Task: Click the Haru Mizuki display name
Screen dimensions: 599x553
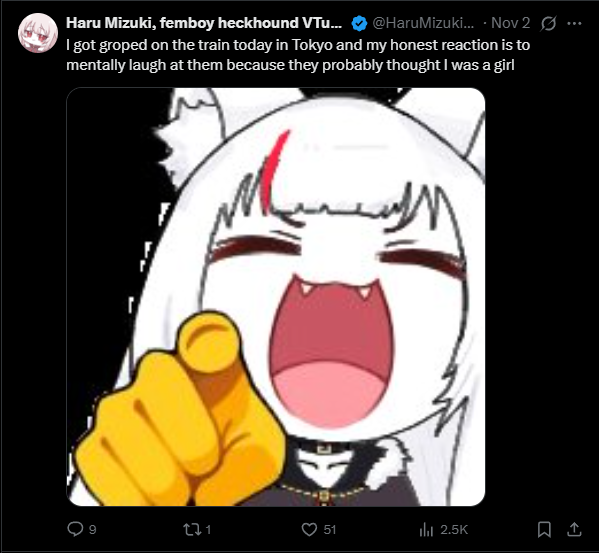Action: point(204,23)
